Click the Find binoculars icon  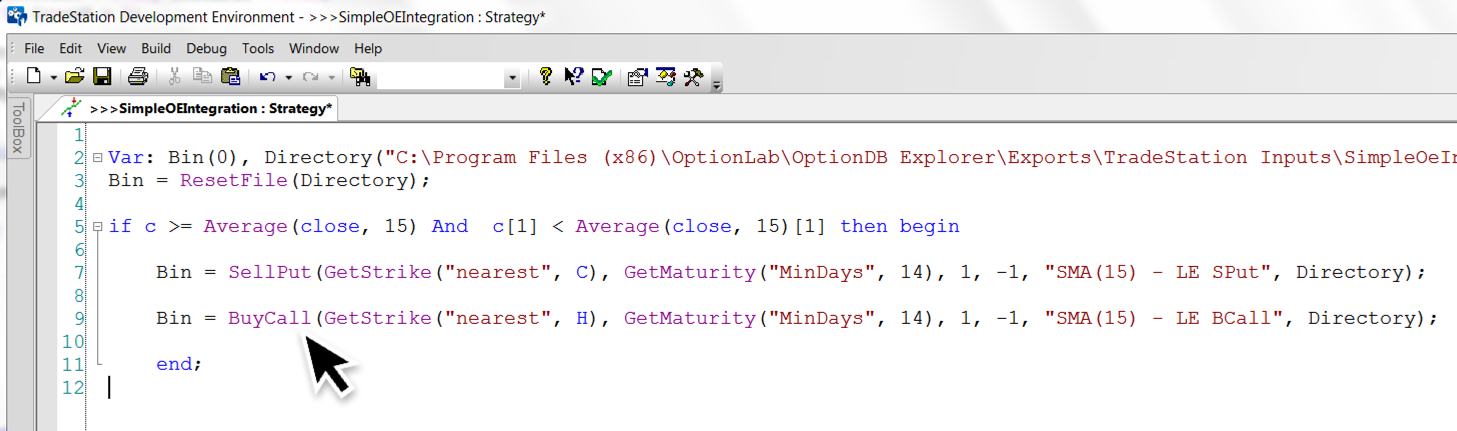(360, 77)
